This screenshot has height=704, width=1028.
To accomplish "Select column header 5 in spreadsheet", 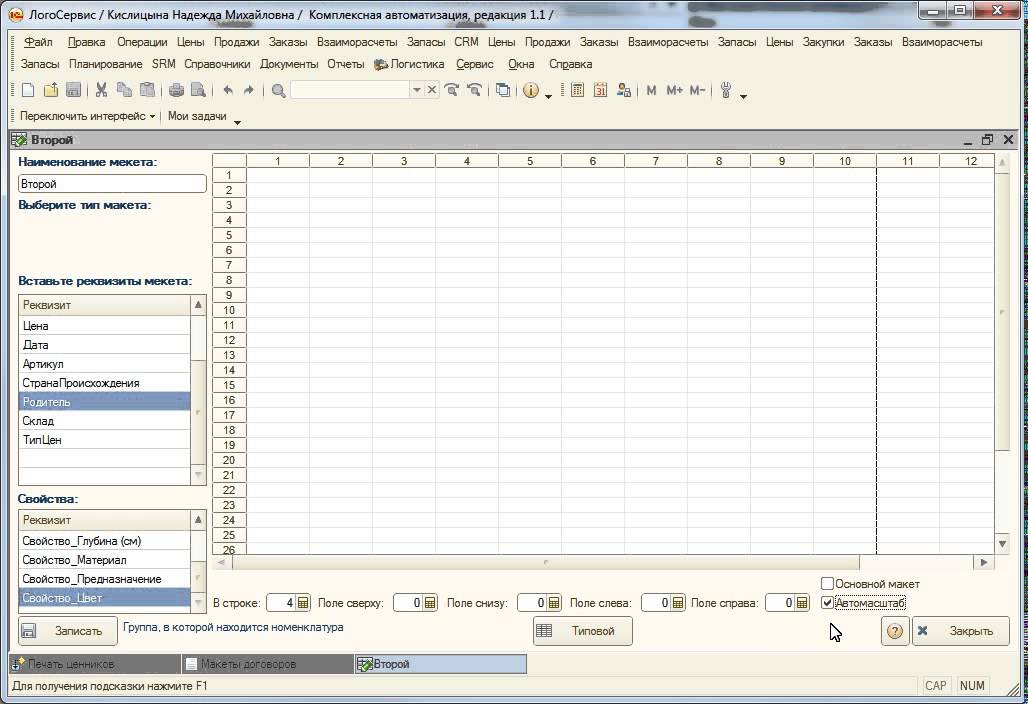I will [x=530, y=161].
